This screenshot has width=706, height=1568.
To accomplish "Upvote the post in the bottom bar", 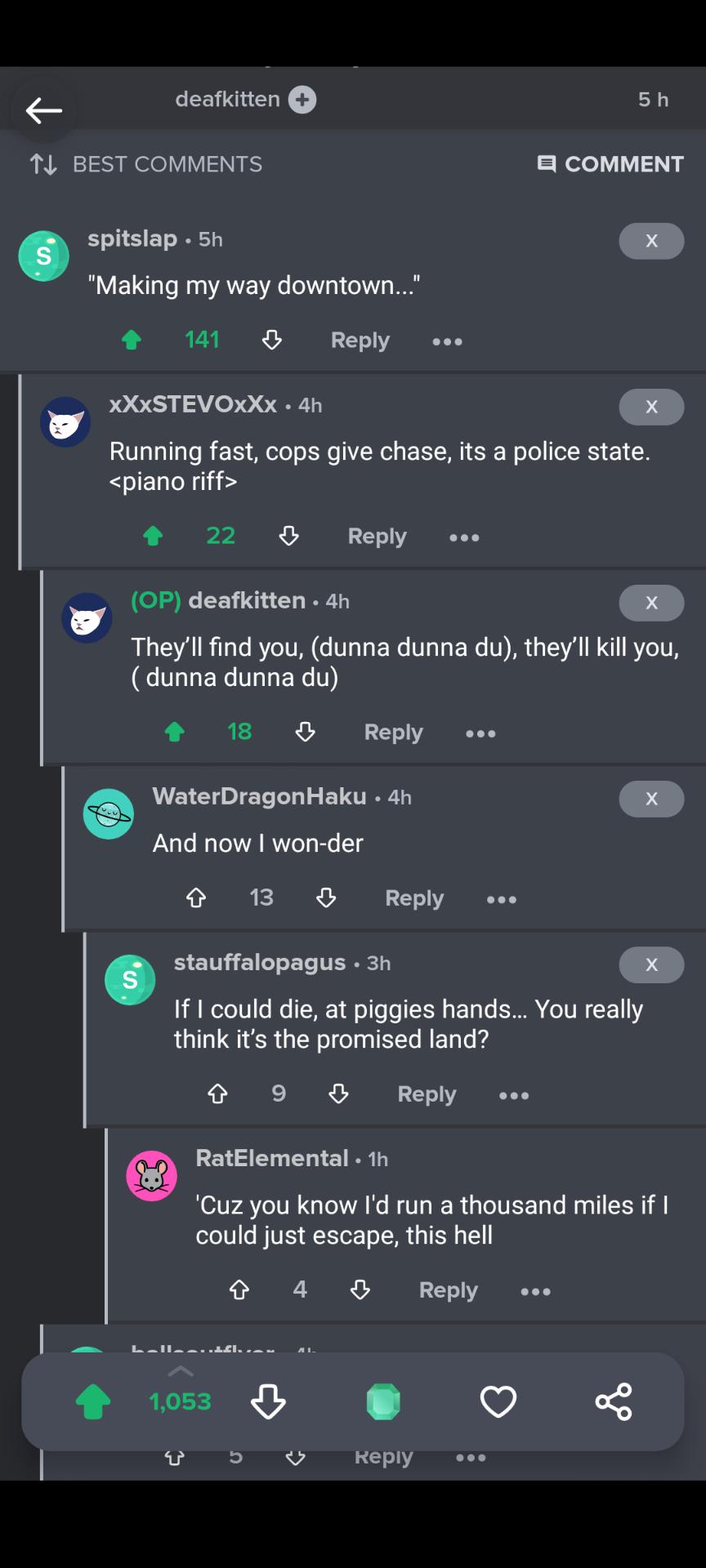I will click(92, 1401).
